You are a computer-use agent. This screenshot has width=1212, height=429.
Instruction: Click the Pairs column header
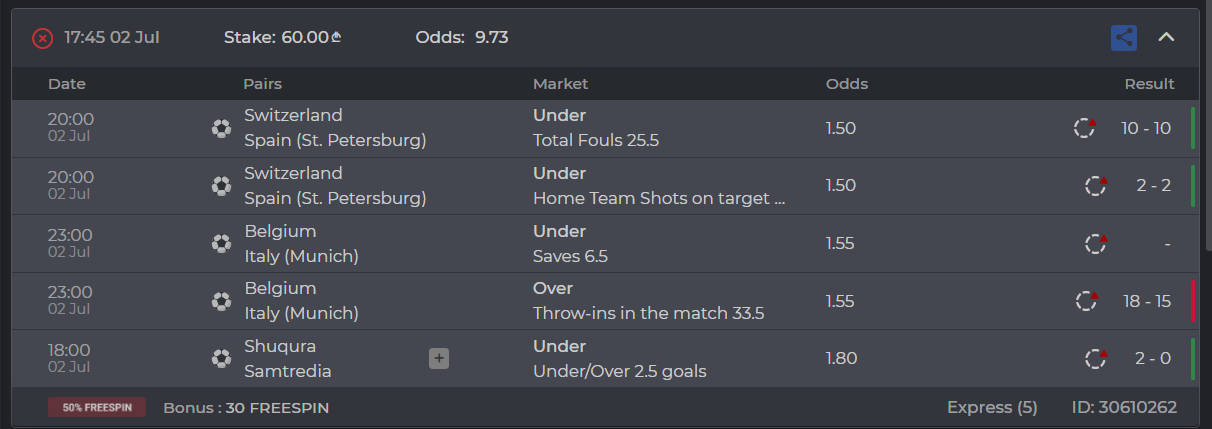coord(262,84)
